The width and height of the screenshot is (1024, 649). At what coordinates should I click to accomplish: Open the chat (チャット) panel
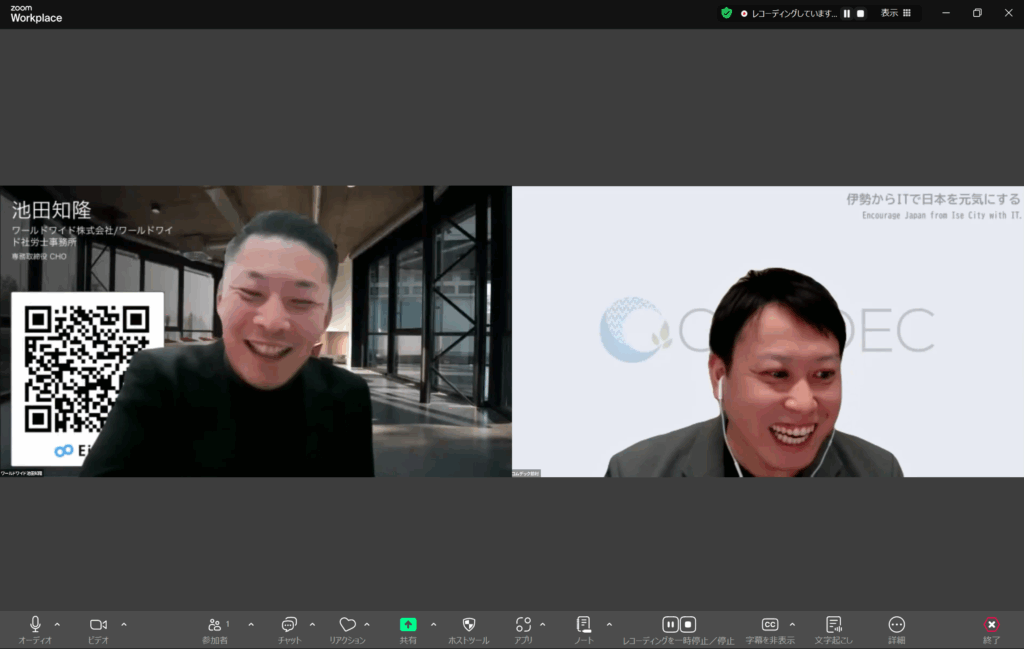coord(289,625)
